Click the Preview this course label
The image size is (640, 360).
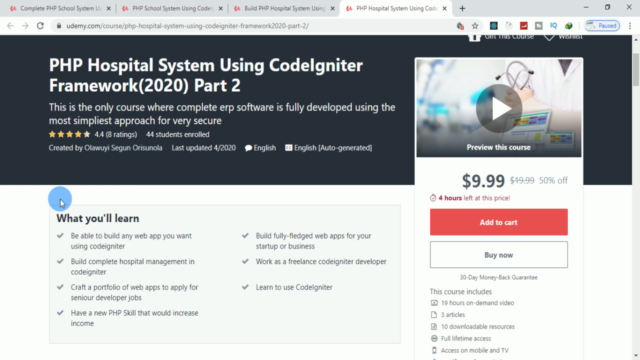click(499, 147)
